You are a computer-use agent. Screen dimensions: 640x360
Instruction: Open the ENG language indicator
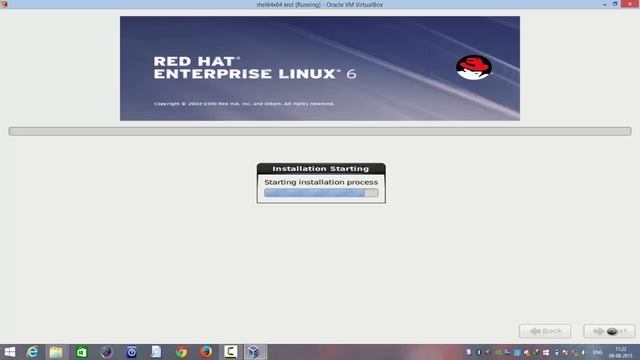pyautogui.click(x=598, y=352)
